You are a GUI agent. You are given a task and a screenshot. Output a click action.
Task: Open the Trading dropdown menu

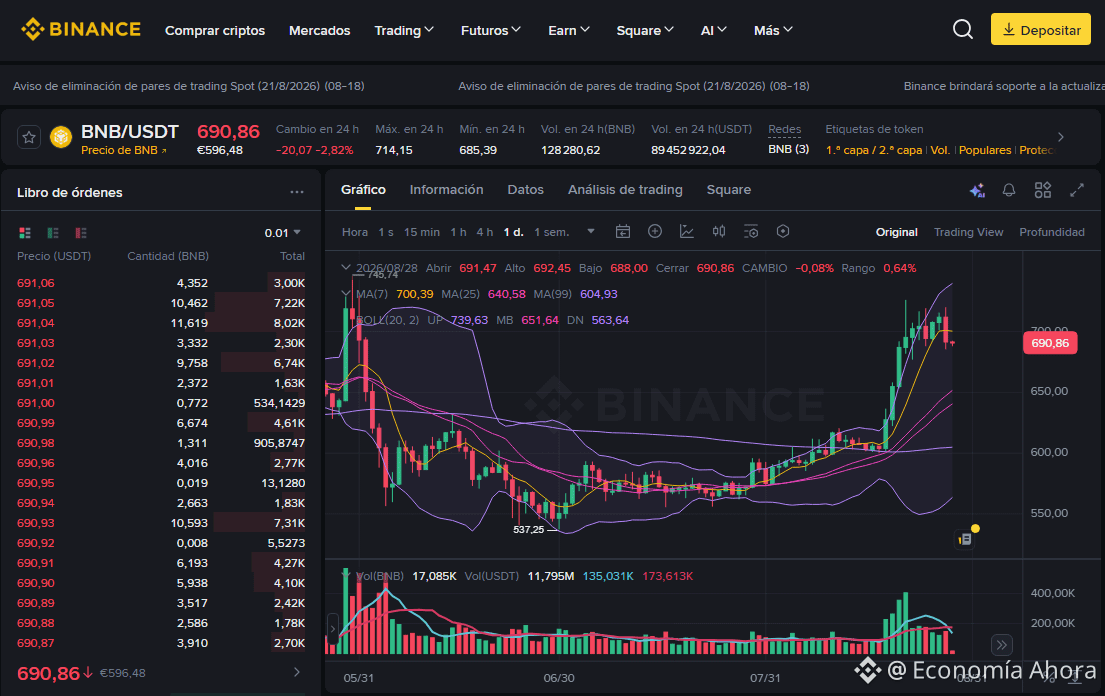coord(404,30)
